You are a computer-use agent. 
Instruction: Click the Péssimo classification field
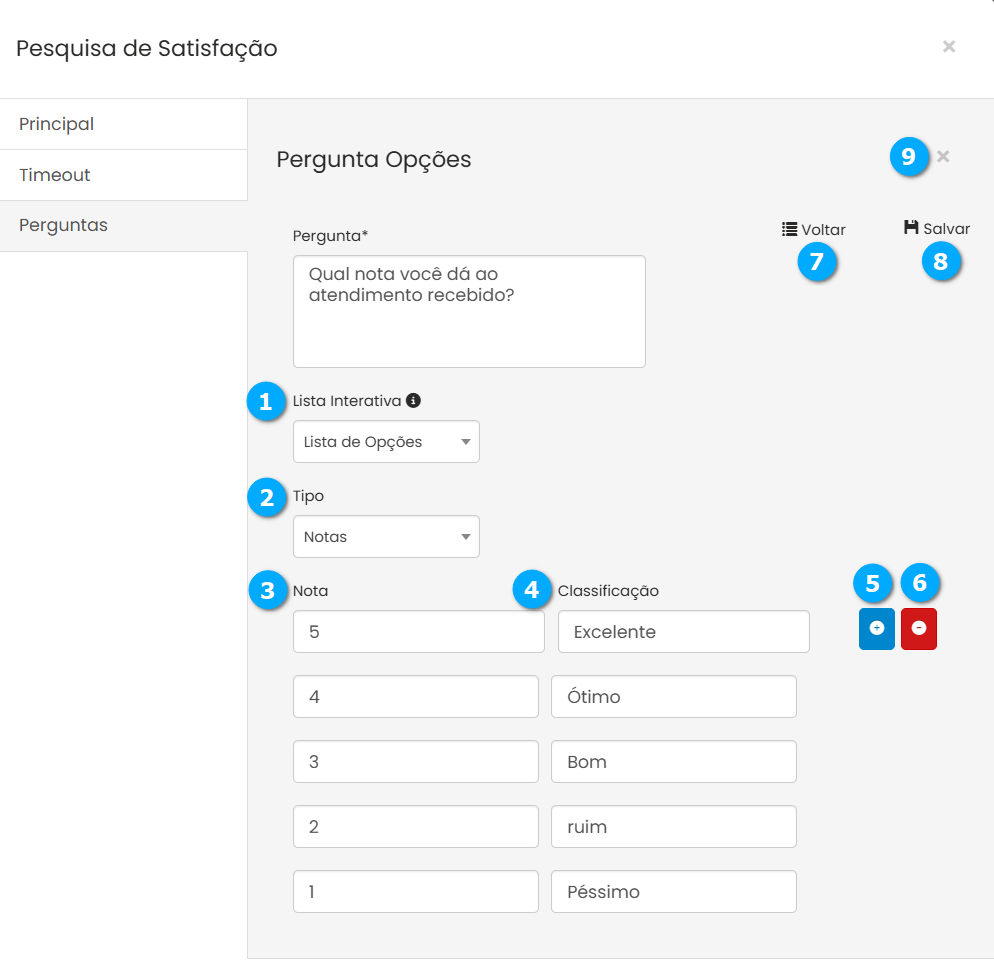(x=673, y=892)
